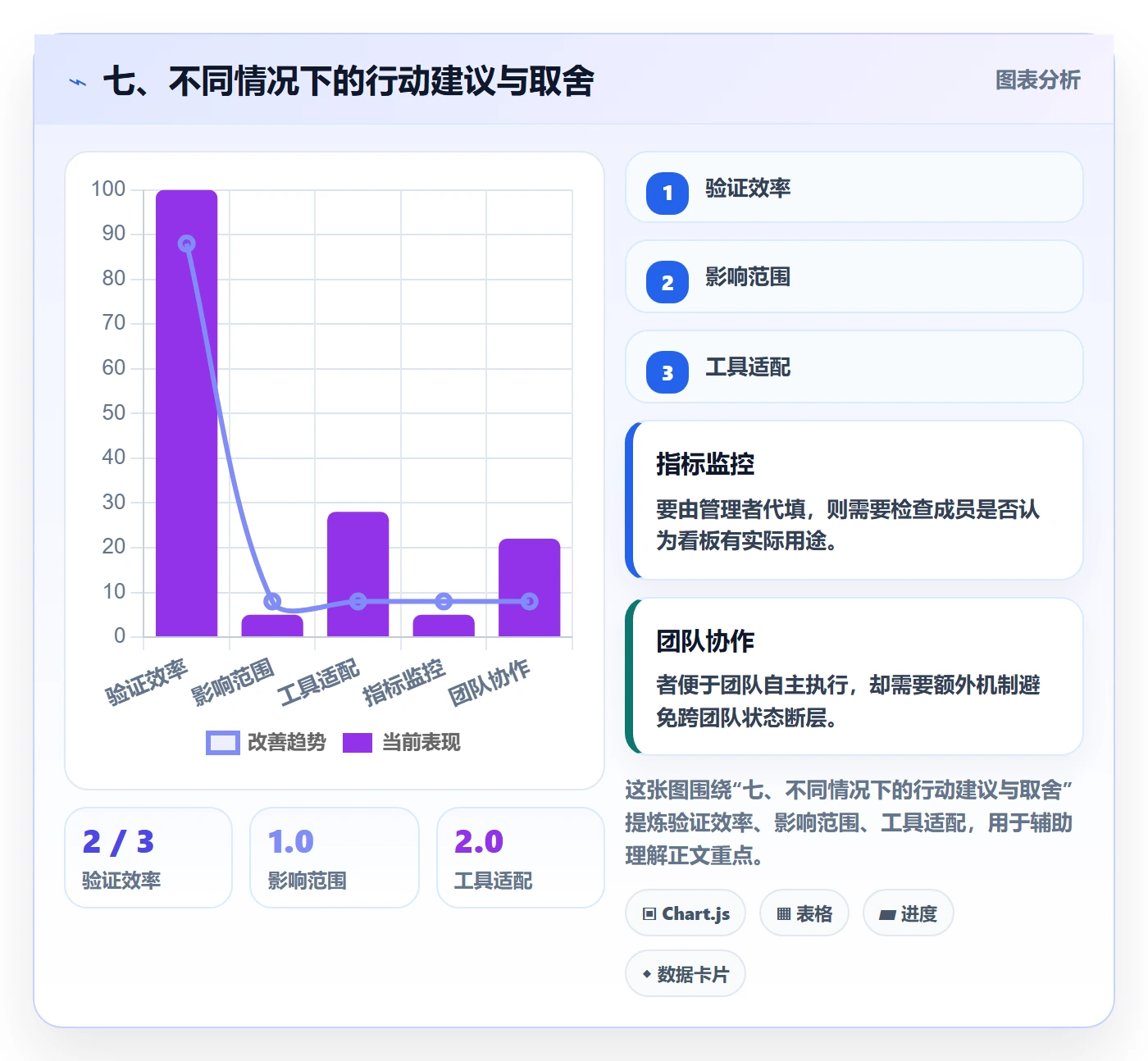Click the number 3 badge for 工具适配
The height and width of the screenshot is (1061, 1148).
pos(667,373)
